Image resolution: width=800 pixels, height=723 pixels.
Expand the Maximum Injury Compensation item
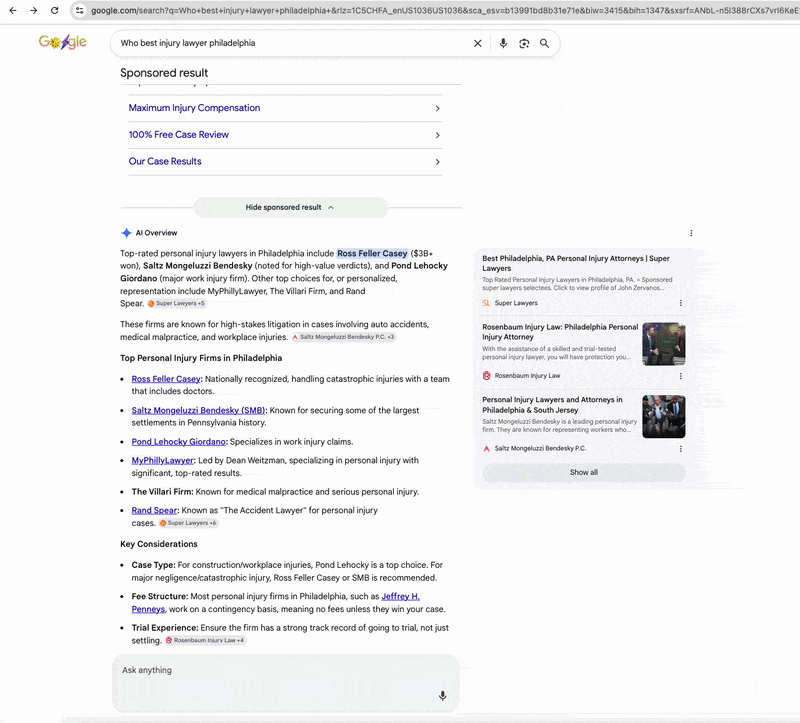click(437, 107)
